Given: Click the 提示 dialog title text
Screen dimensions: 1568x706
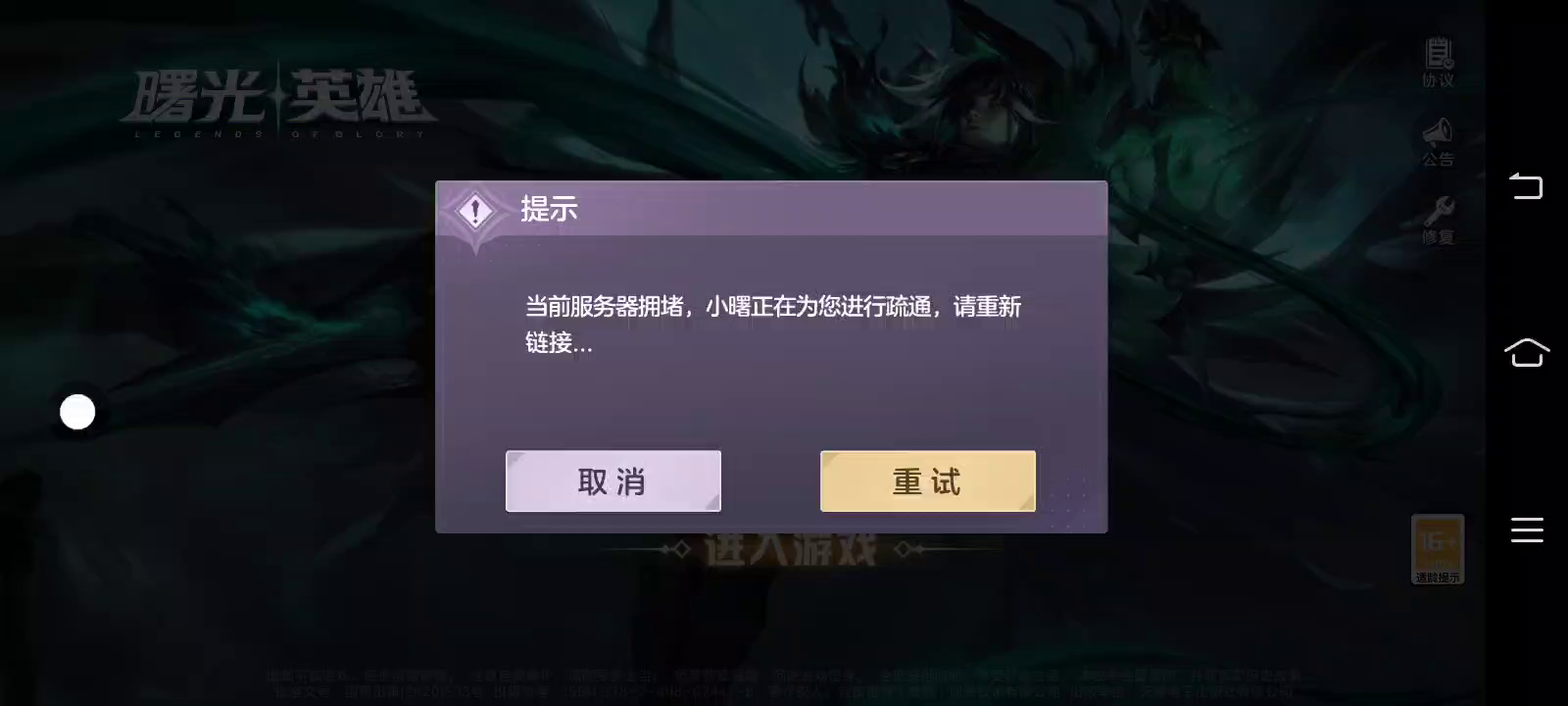Looking at the screenshot, I should pos(549,209).
